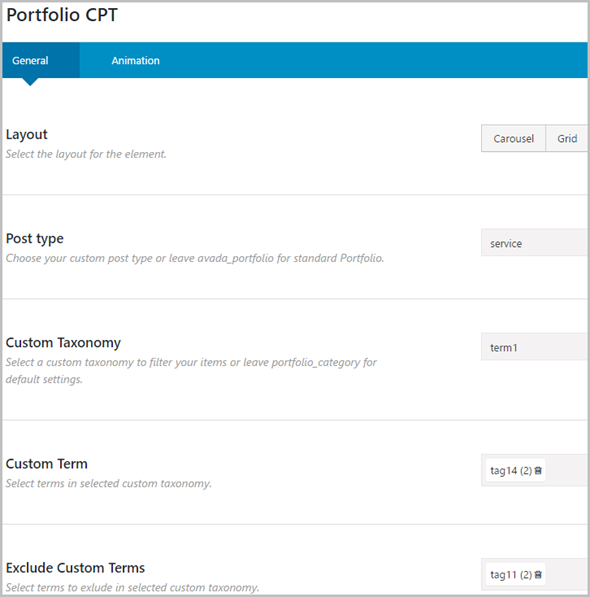590x597 pixels.
Task: Open the Post type dropdown showing service
Action: point(534,243)
